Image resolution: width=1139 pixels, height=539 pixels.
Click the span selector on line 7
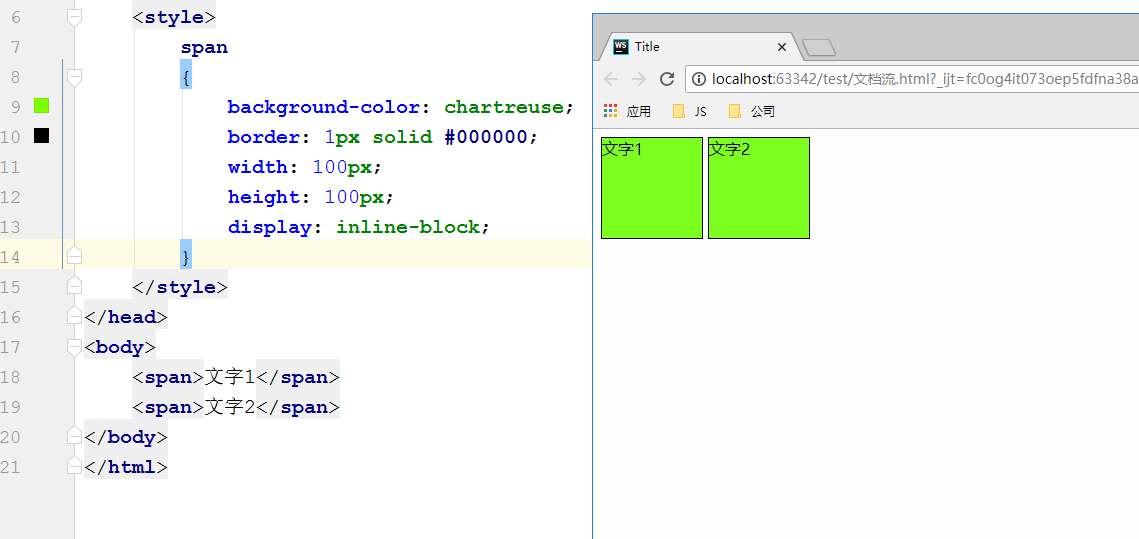(204, 48)
